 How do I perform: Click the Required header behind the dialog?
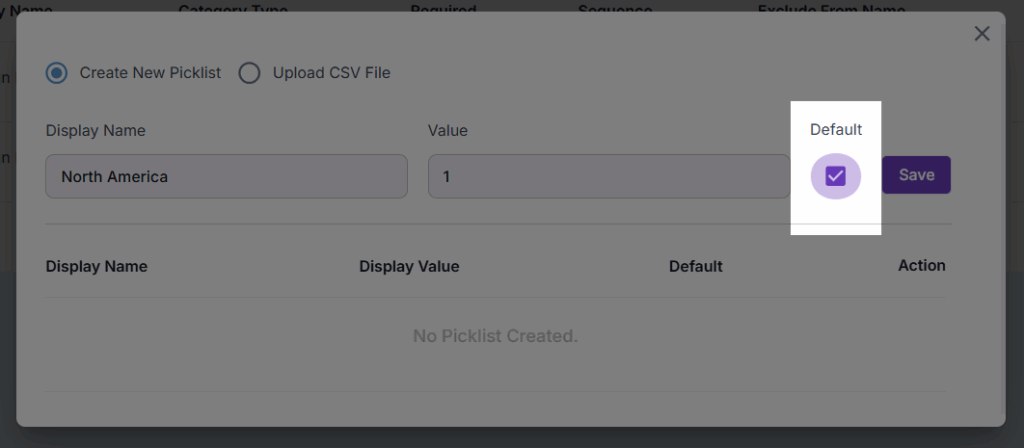tap(441, 10)
